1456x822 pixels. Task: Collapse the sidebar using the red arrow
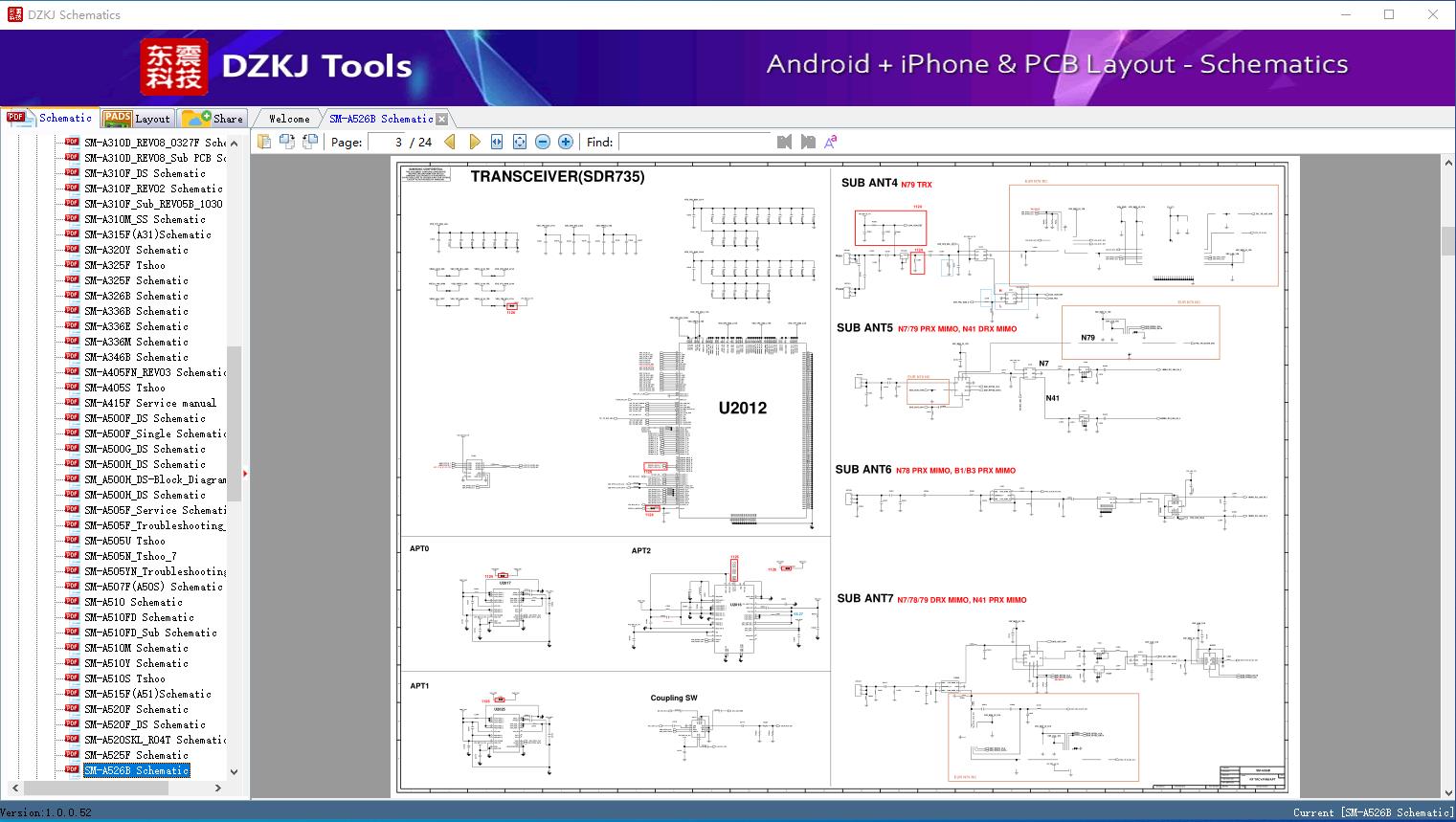(245, 474)
